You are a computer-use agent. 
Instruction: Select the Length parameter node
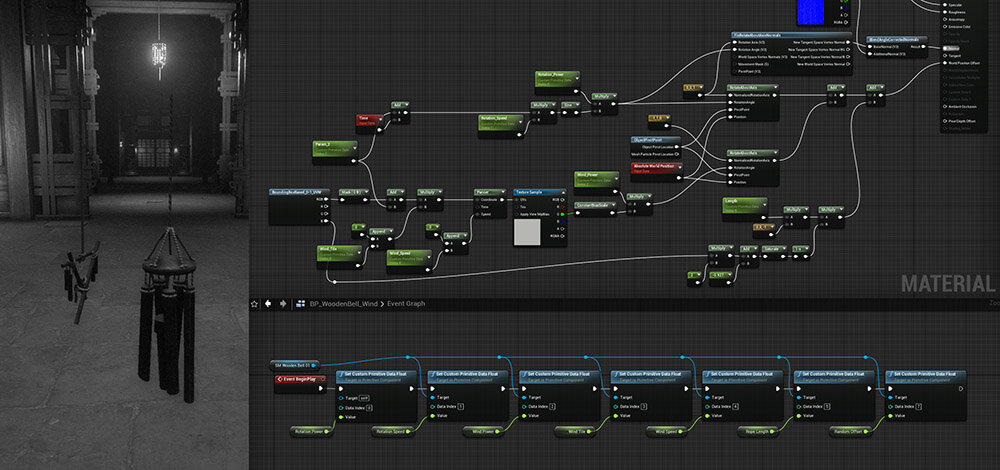pos(745,209)
